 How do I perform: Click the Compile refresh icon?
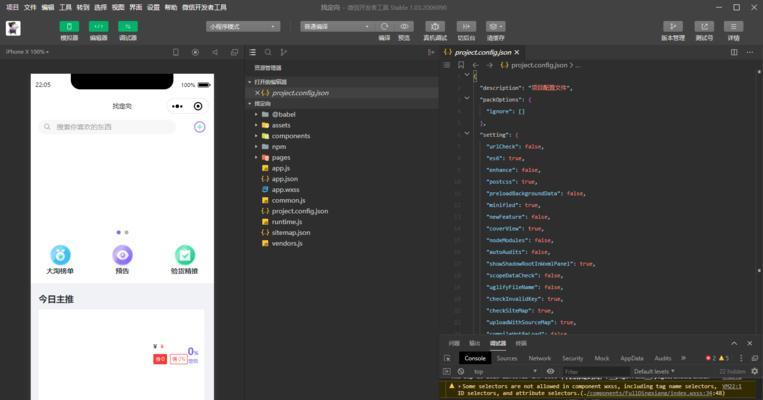tap(384, 26)
